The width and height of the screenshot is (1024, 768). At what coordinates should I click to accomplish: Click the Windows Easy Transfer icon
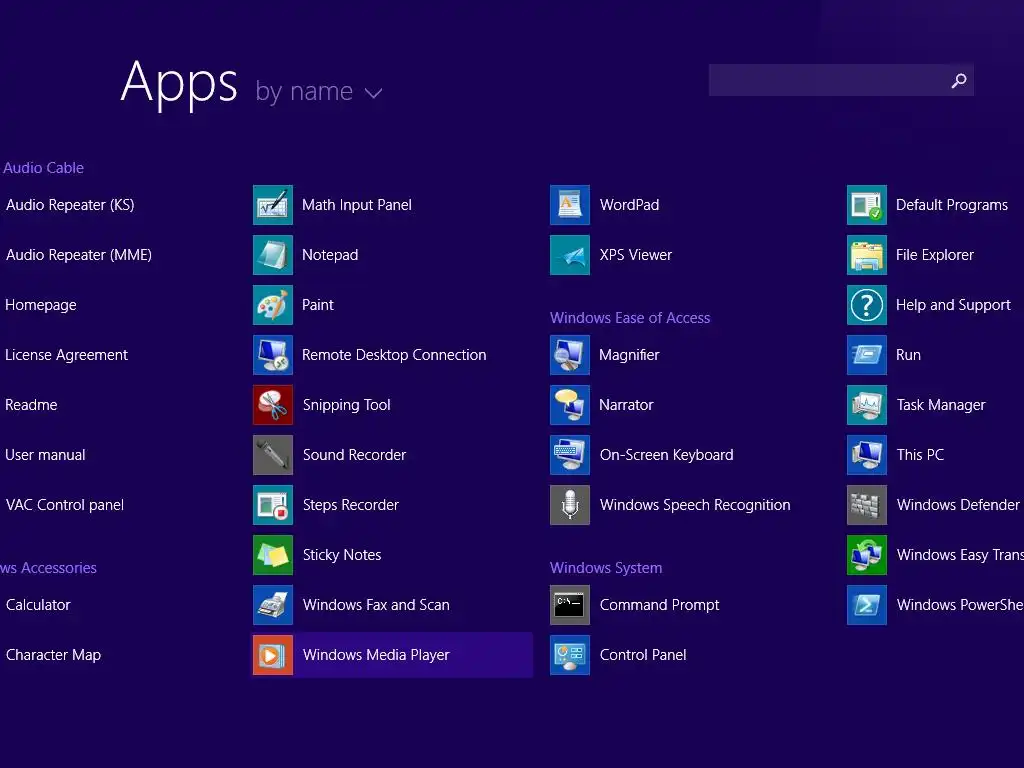coord(867,555)
